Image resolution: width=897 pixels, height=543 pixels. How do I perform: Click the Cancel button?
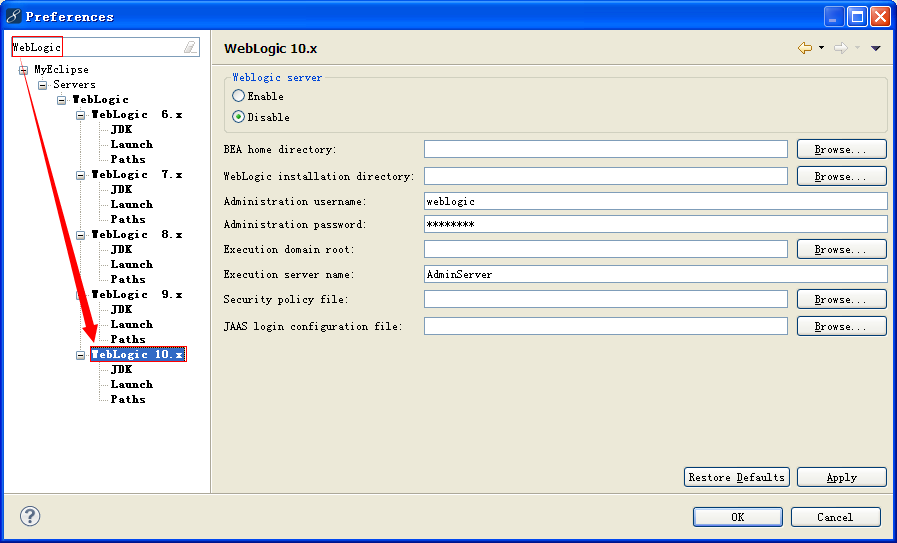pos(836,517)
